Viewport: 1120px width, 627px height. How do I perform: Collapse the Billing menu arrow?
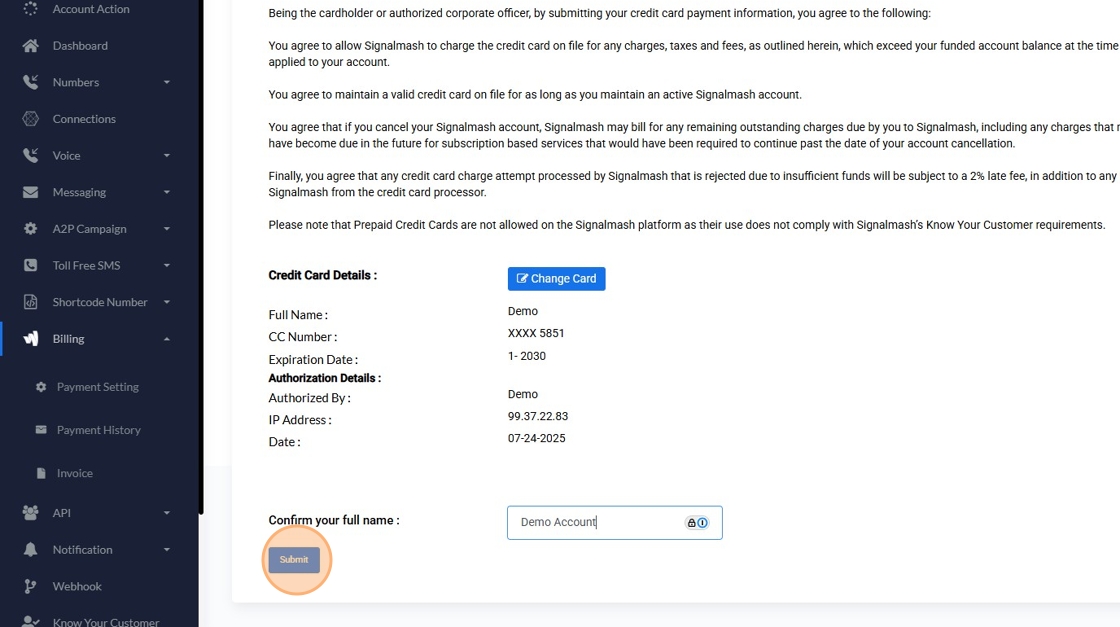click(x=167, y=339)
